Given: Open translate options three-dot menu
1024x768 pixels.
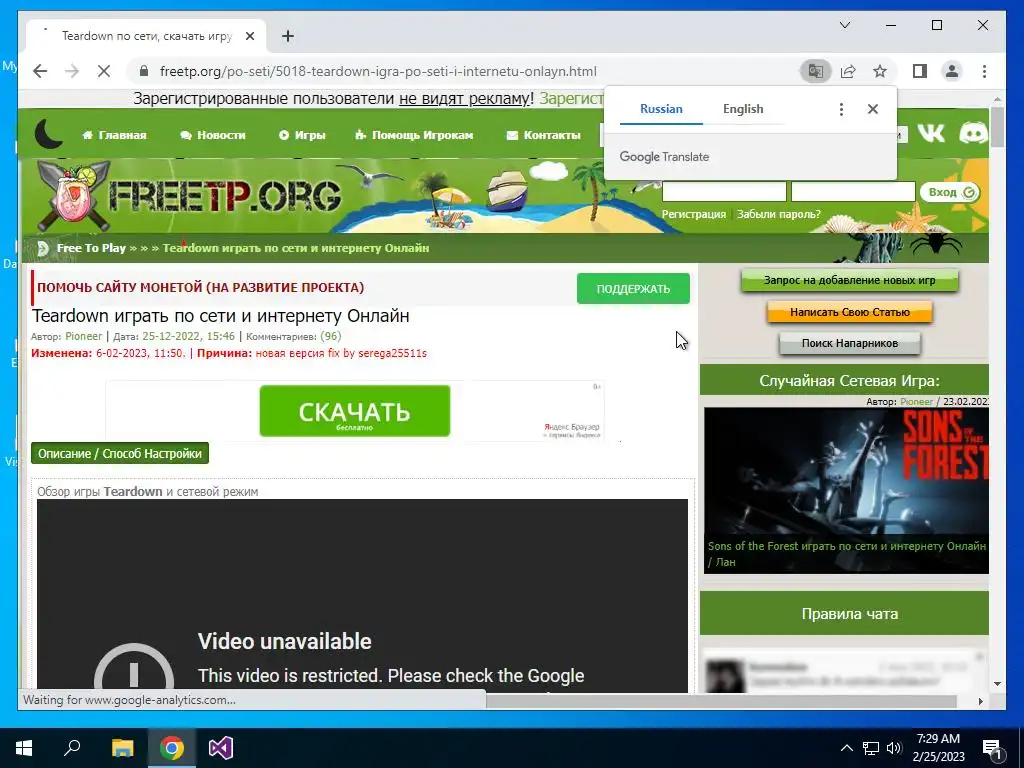Looking at the screenshot, I should [x=841, y=109].
